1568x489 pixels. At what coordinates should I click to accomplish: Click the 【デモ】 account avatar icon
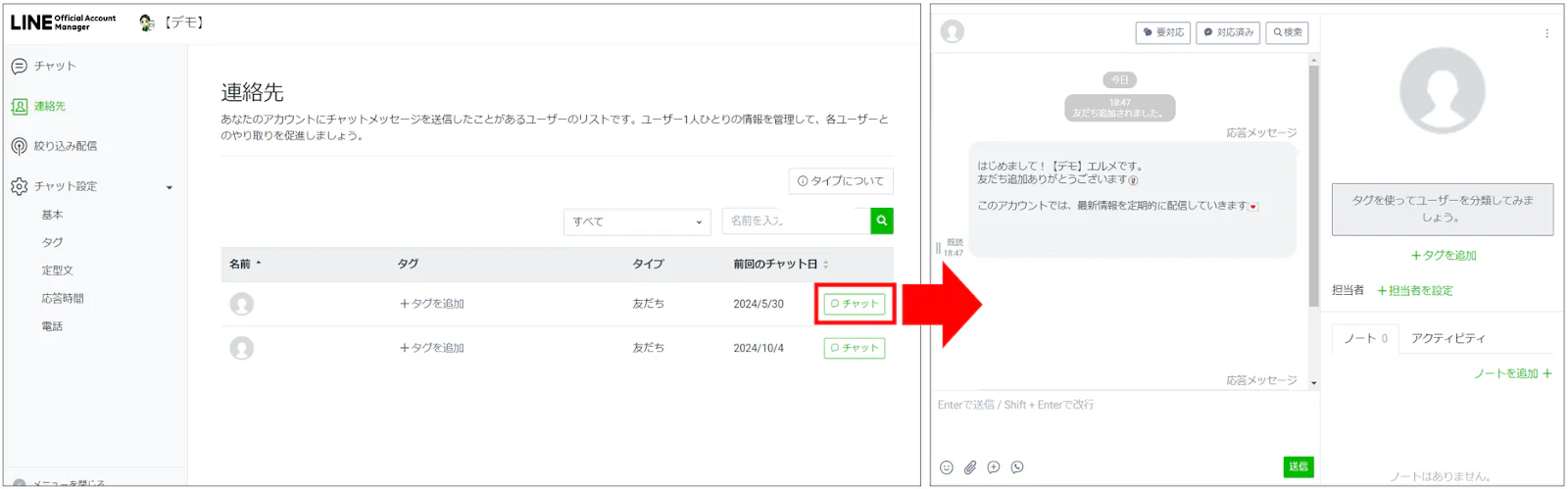pyautogui.click(x=147, y=22)
